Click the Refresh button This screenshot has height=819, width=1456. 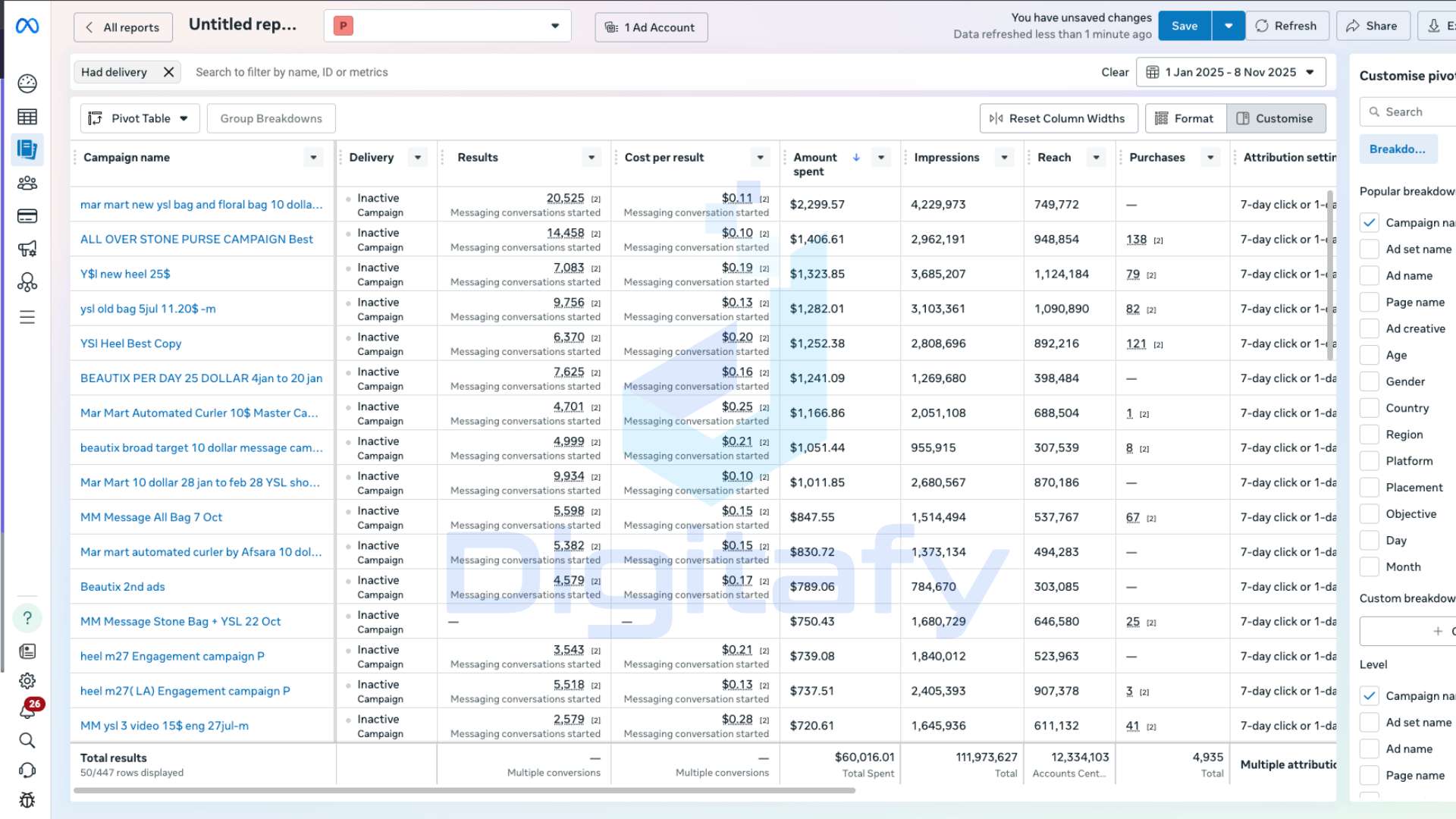pyautogui.click(x=1287, y=26)
